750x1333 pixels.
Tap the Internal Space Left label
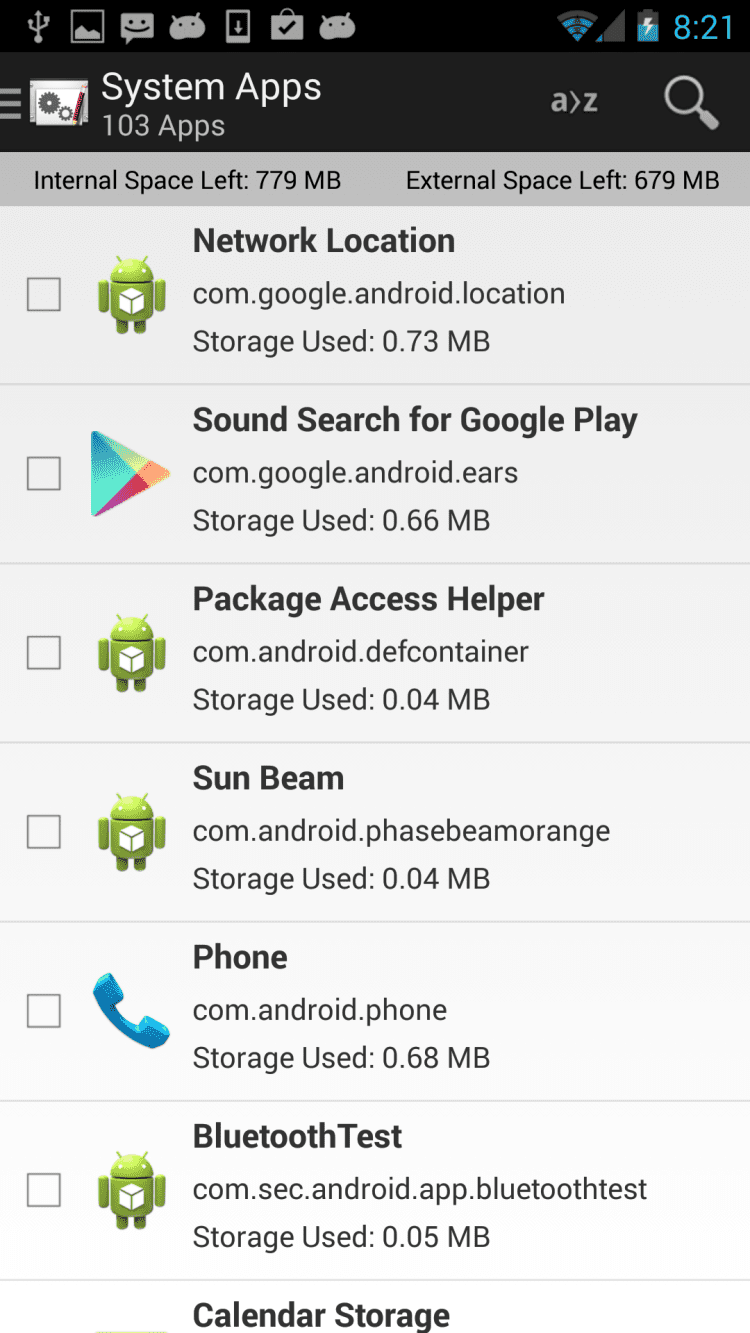coord(187,180)
